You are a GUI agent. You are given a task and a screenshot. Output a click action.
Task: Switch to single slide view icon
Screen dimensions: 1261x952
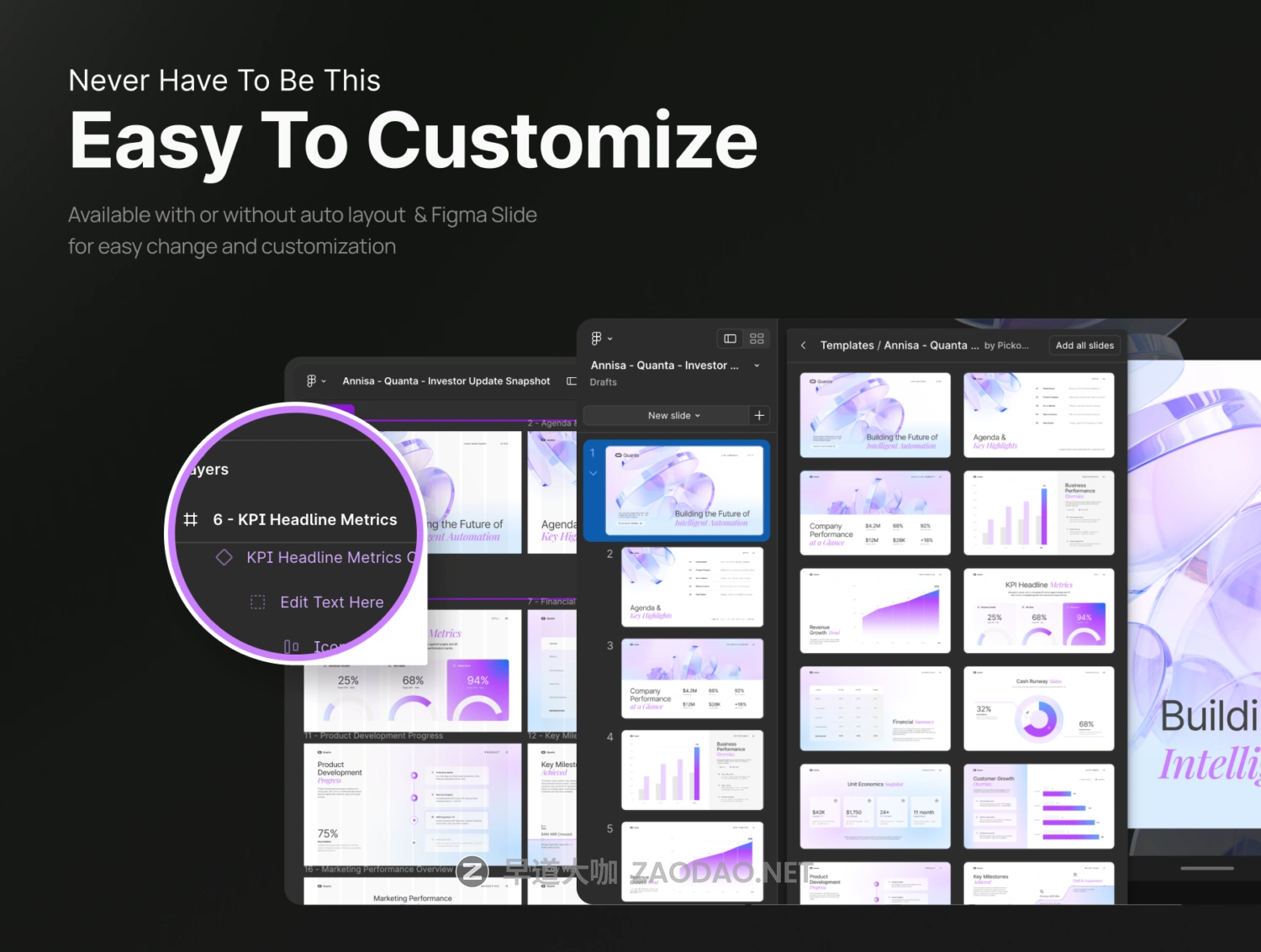point(730,339)
